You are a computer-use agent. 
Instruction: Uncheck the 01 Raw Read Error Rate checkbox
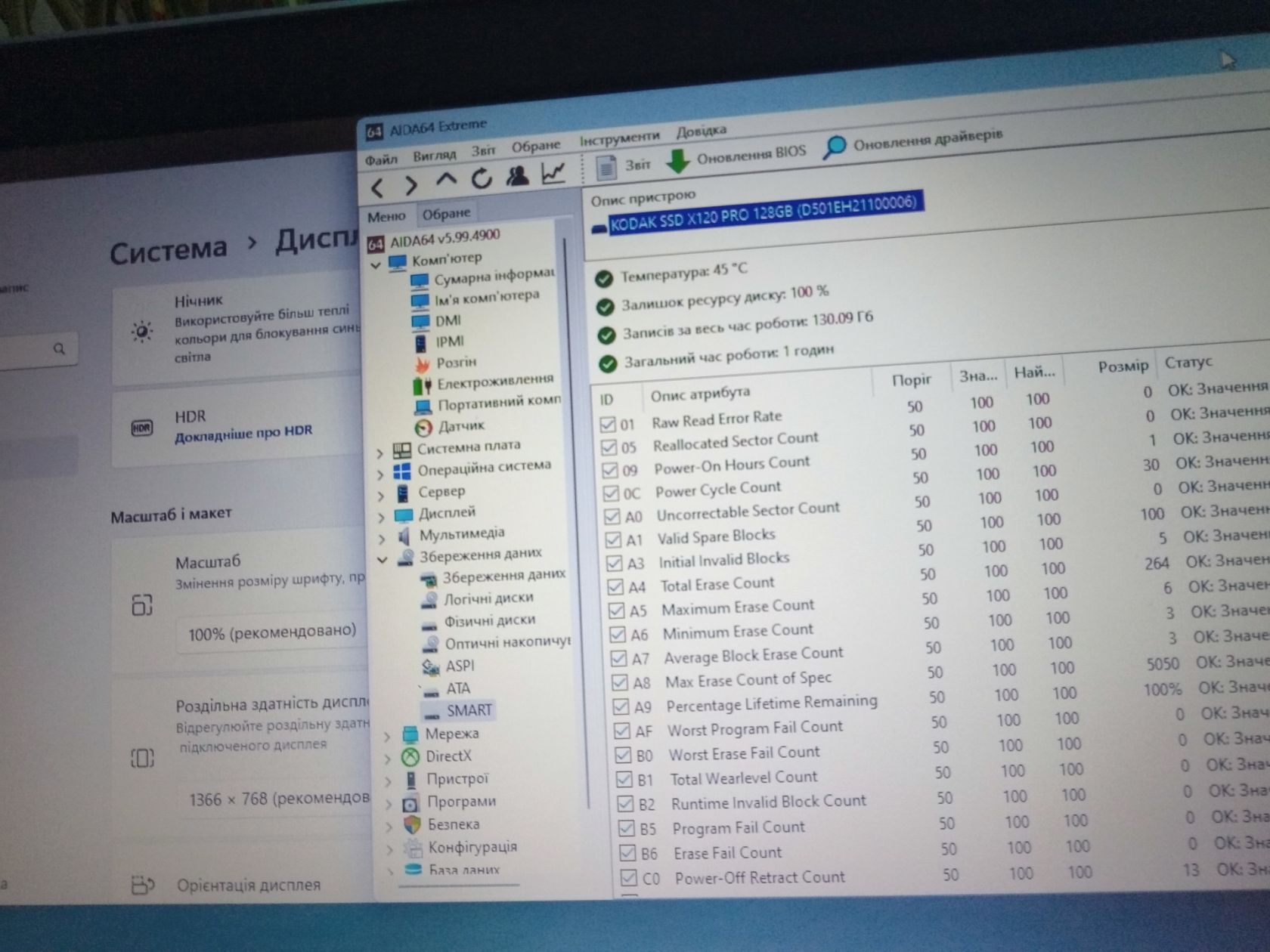[608, 424]
